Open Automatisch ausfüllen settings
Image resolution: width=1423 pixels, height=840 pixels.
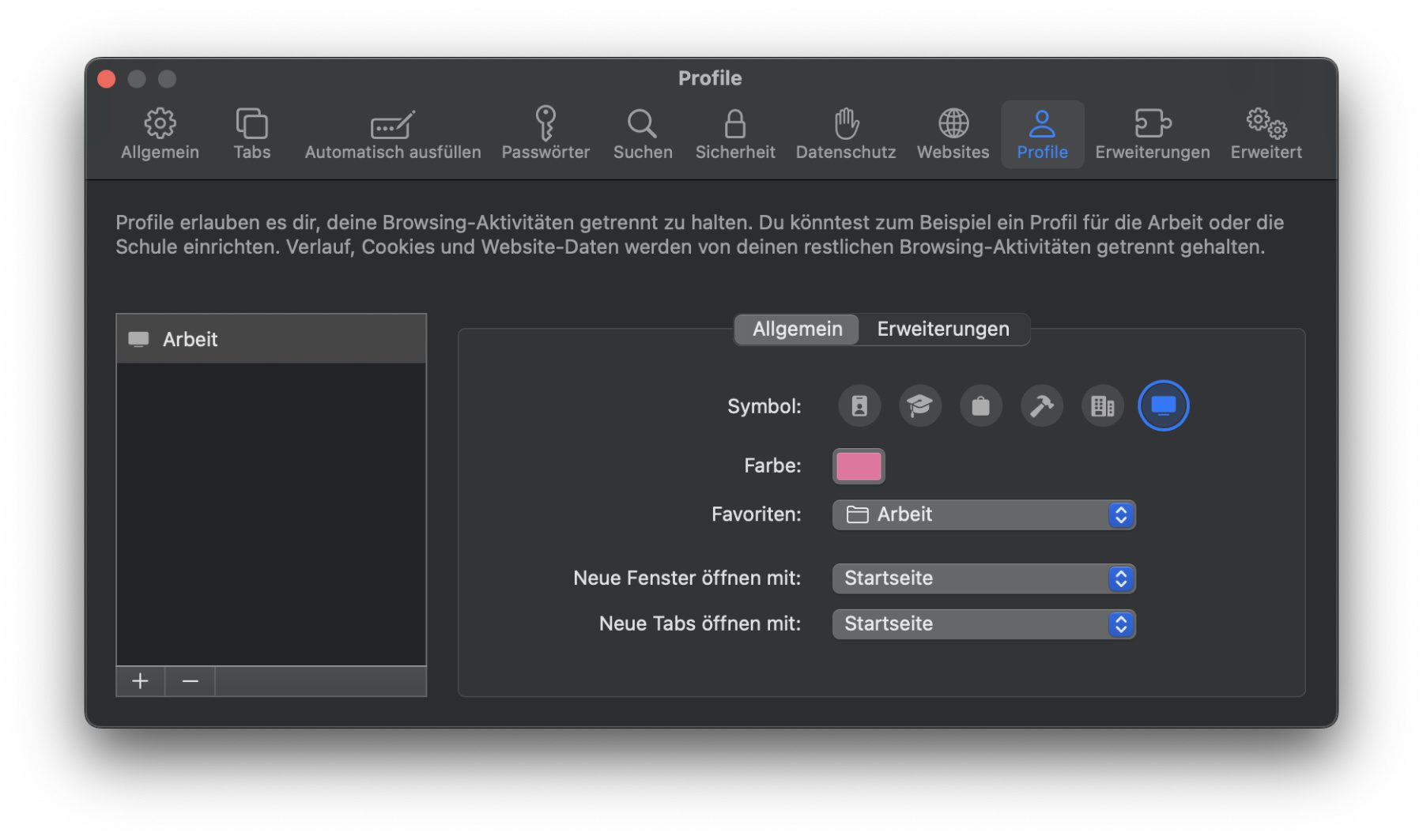(393, 134)
